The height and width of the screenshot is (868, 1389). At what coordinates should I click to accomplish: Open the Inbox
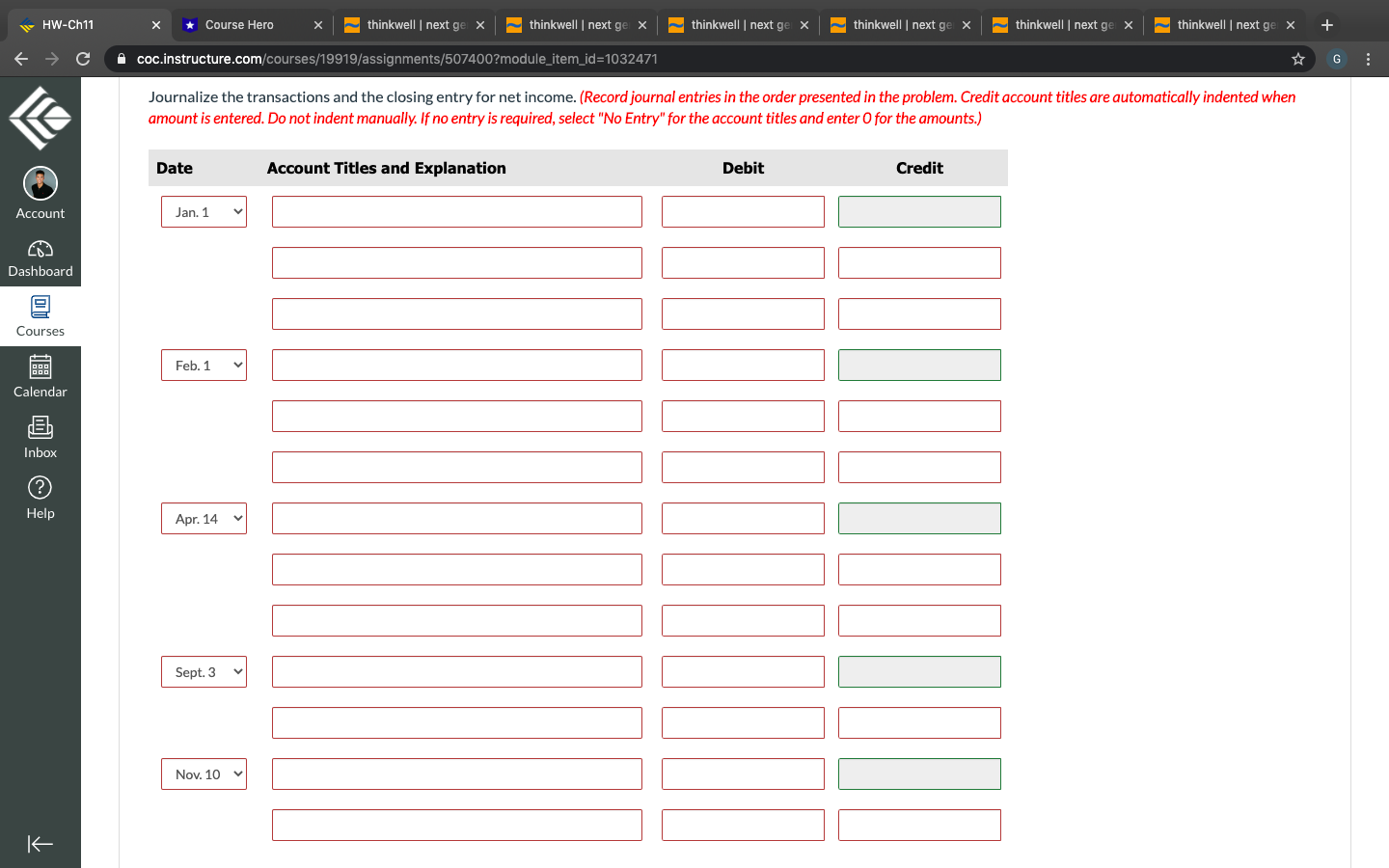pyautogui.click(x=41, y=438)
